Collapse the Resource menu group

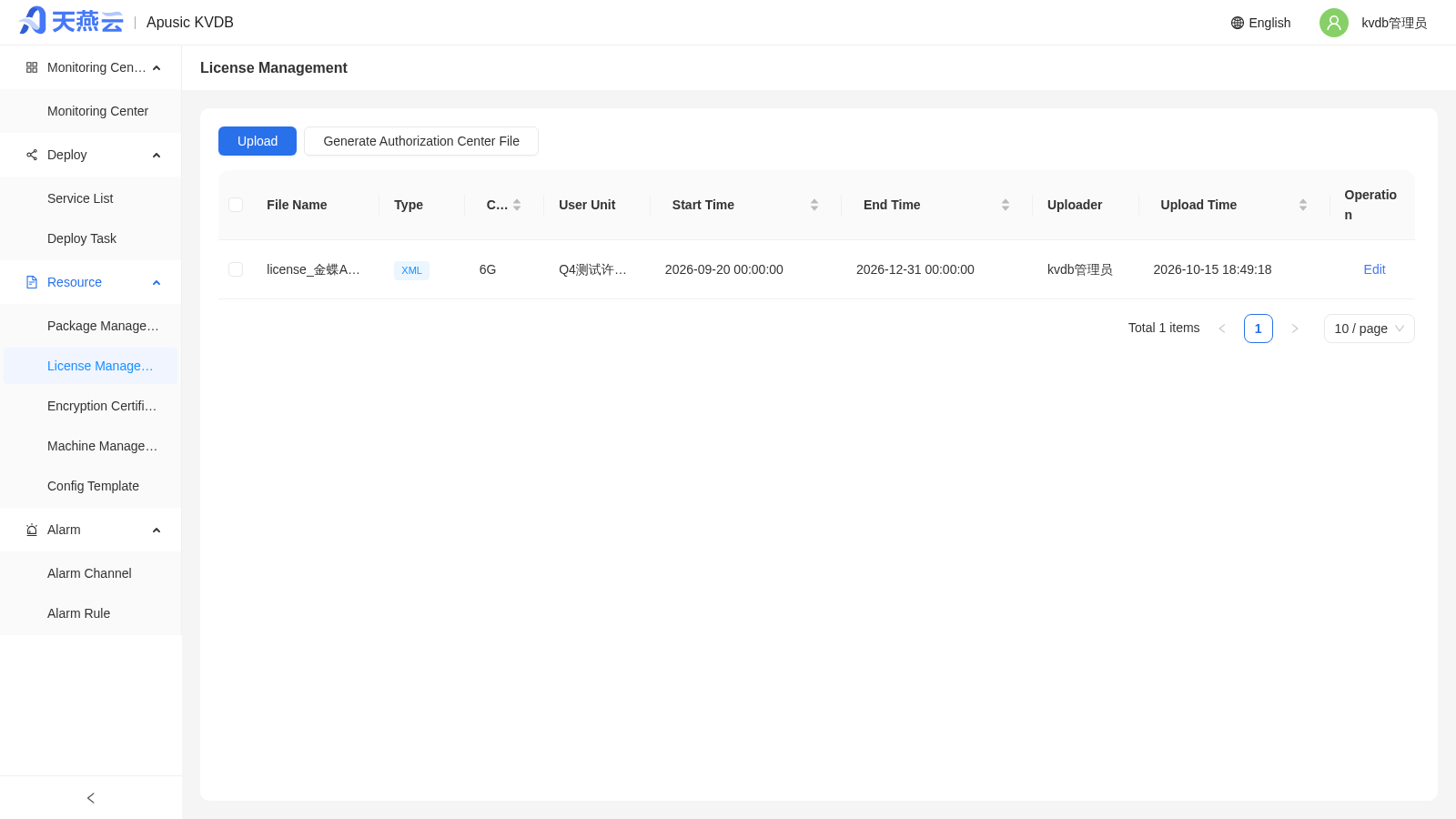pyautogui.click(x=157, y=282)
